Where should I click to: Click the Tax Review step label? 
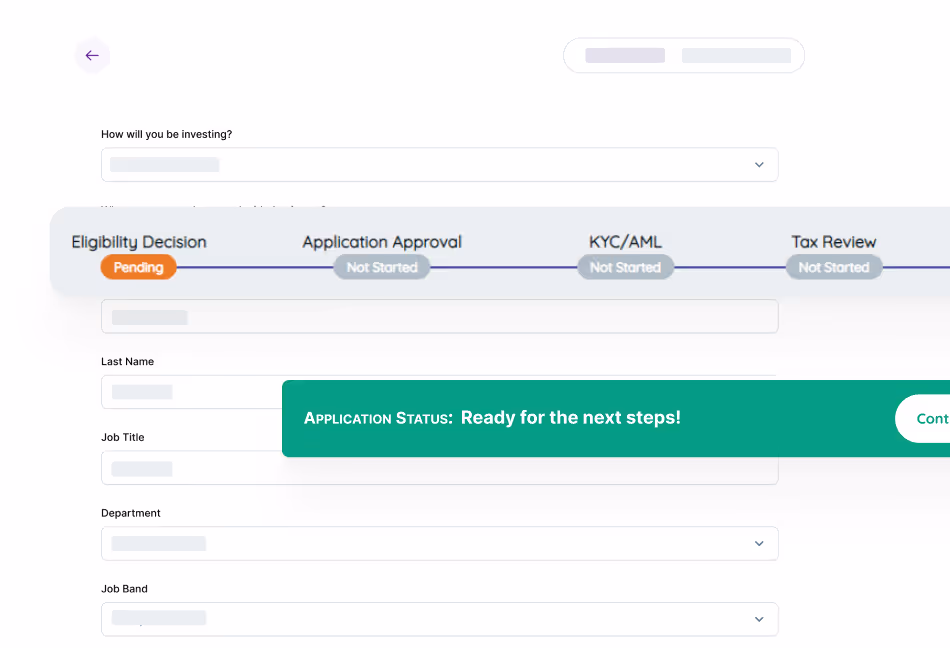point(834,241)
